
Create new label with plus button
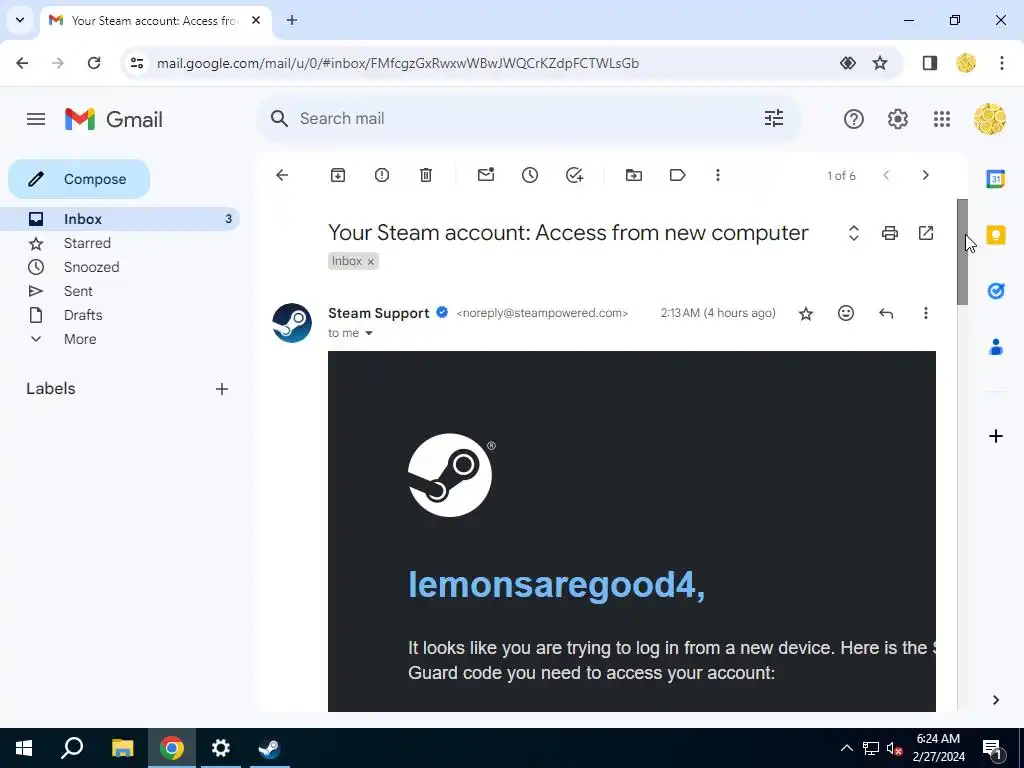pyautogui.click(x=222, y=389)
